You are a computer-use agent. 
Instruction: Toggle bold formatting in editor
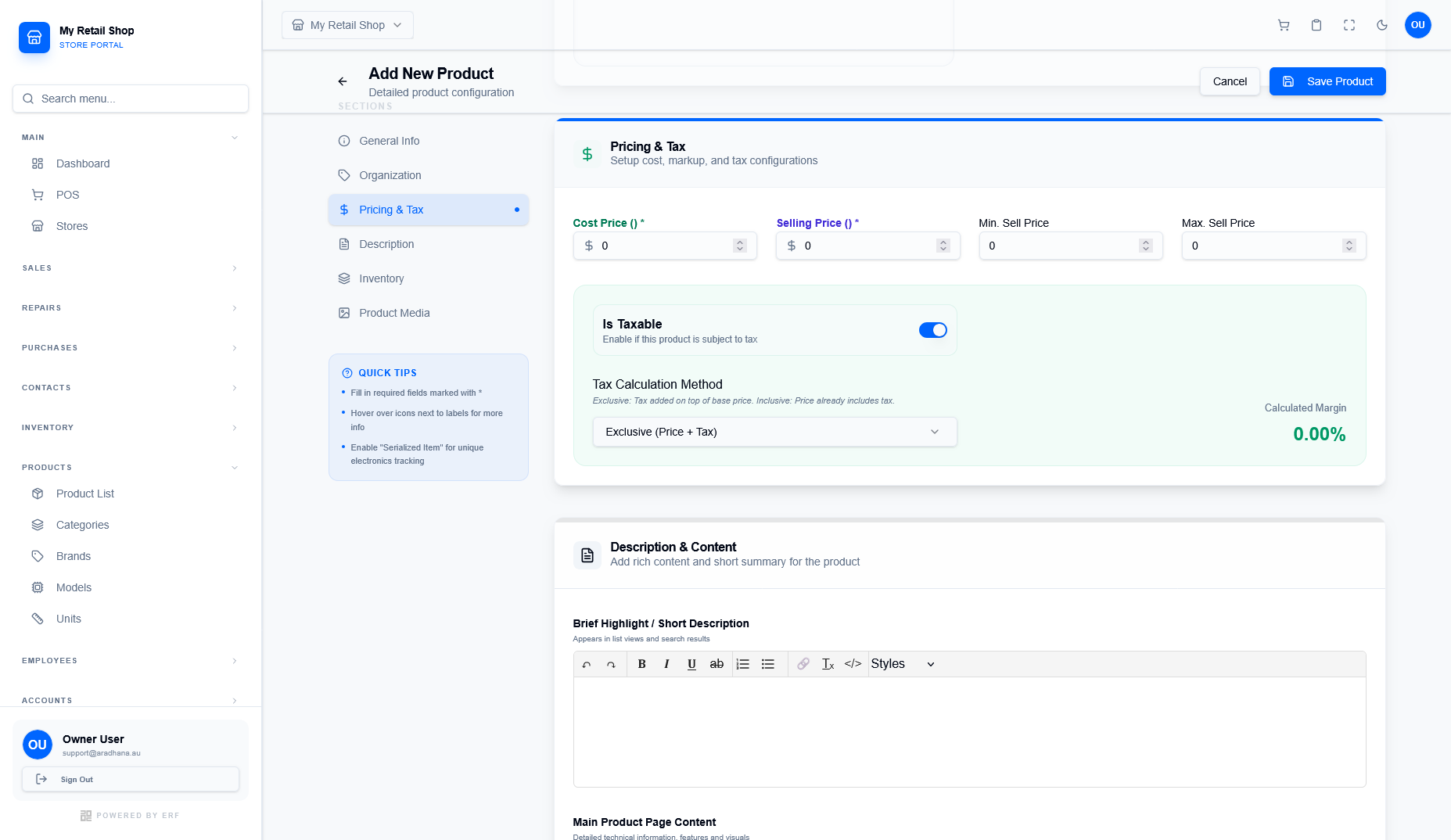(641, 664)
